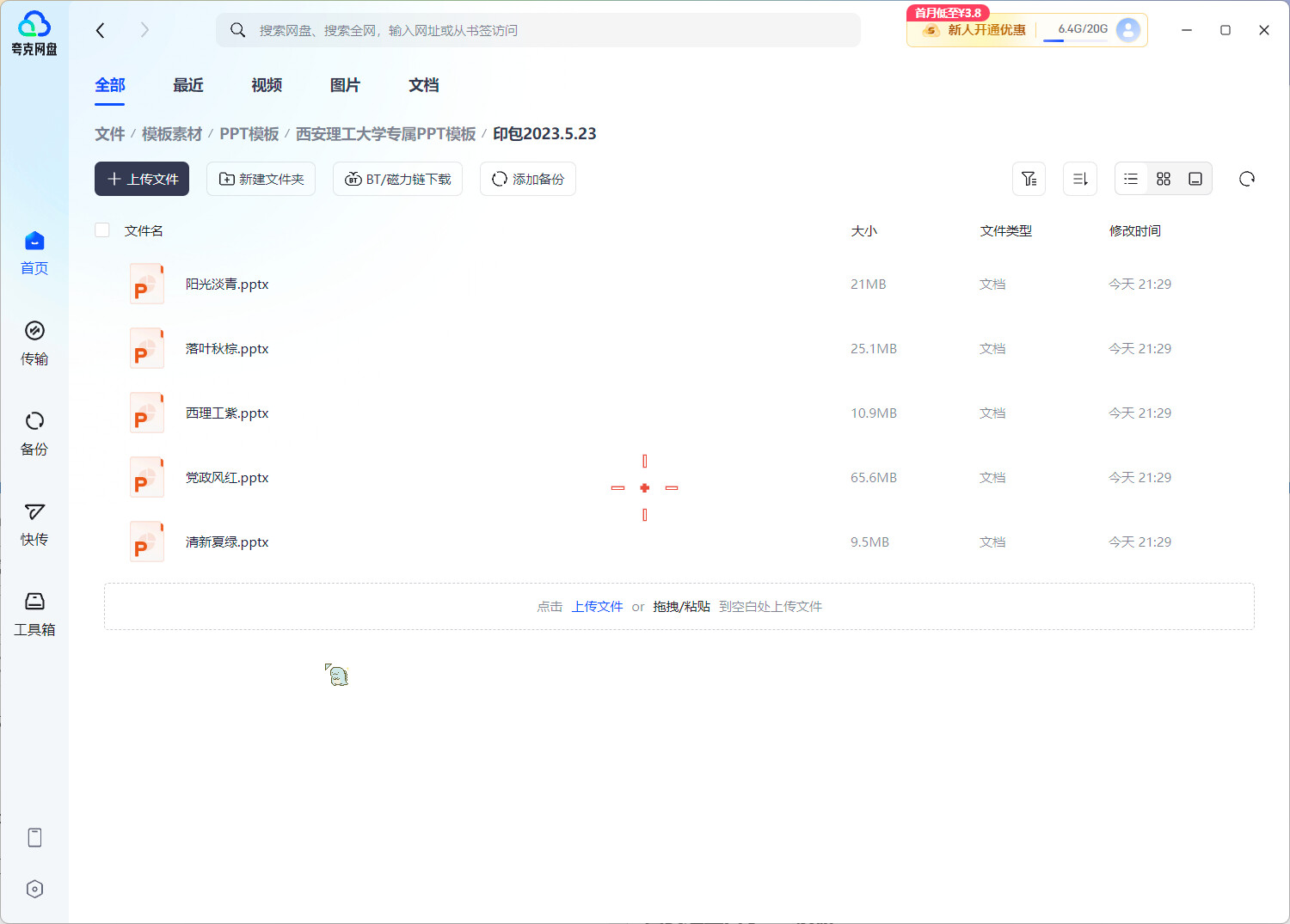The height and width of the screenshot is (924, 1290).
Task: Focus the search input field
Action: point(538,30)
